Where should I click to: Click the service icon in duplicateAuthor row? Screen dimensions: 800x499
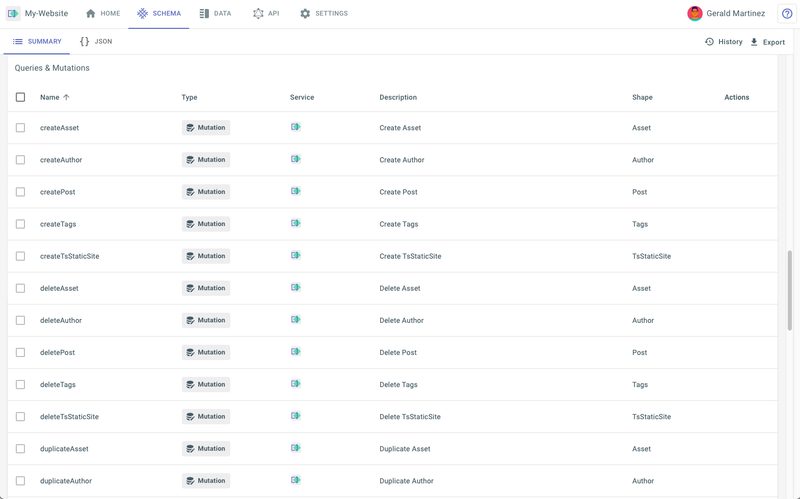(295, 481)
